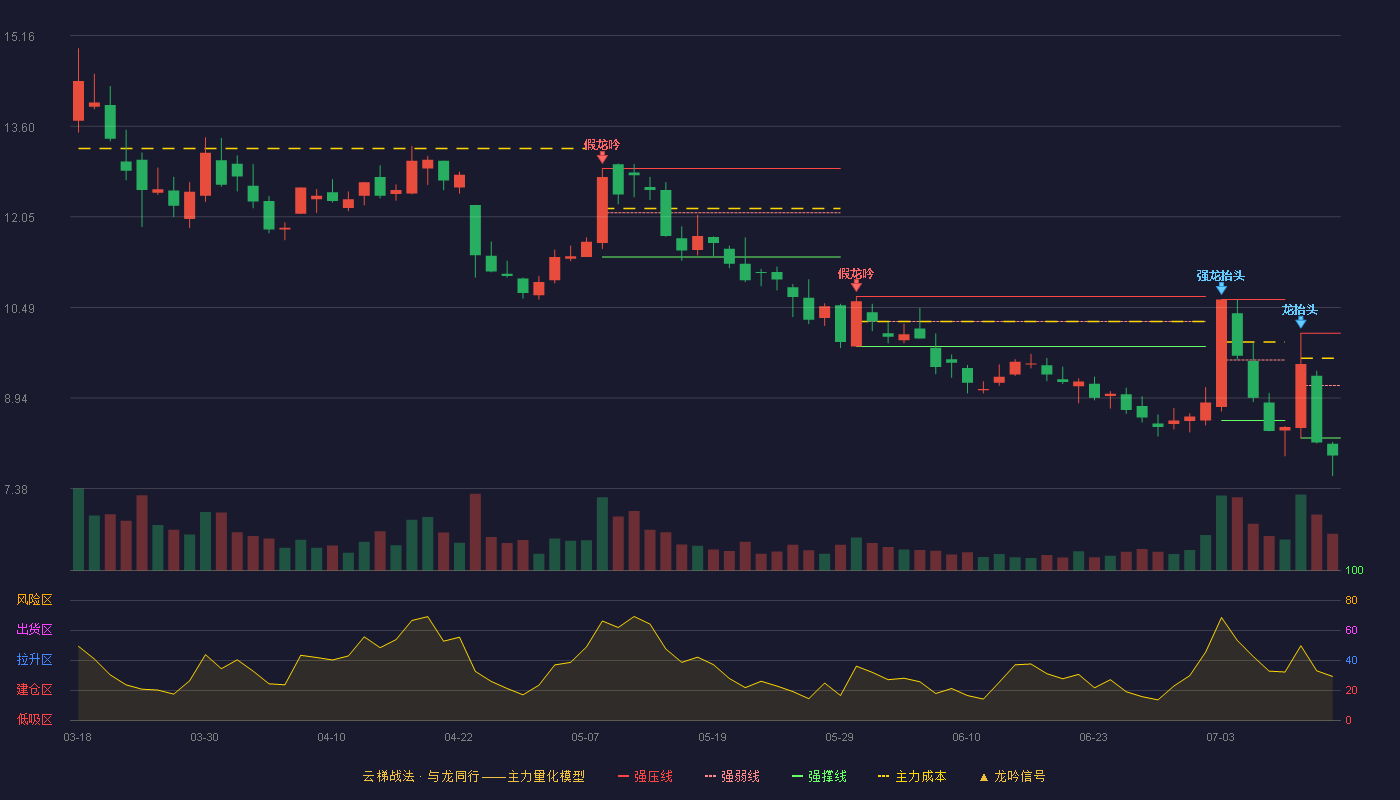Click the 40 indicator axis label

(x=1351, y=660)
